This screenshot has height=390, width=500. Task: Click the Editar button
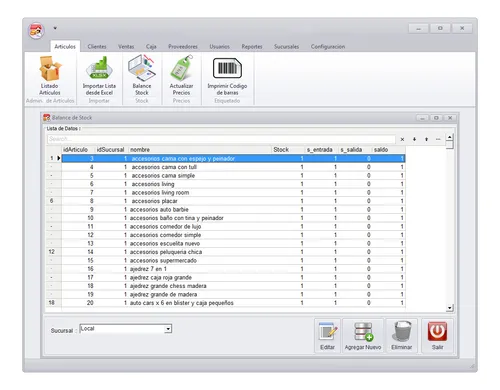coord(327,336)
